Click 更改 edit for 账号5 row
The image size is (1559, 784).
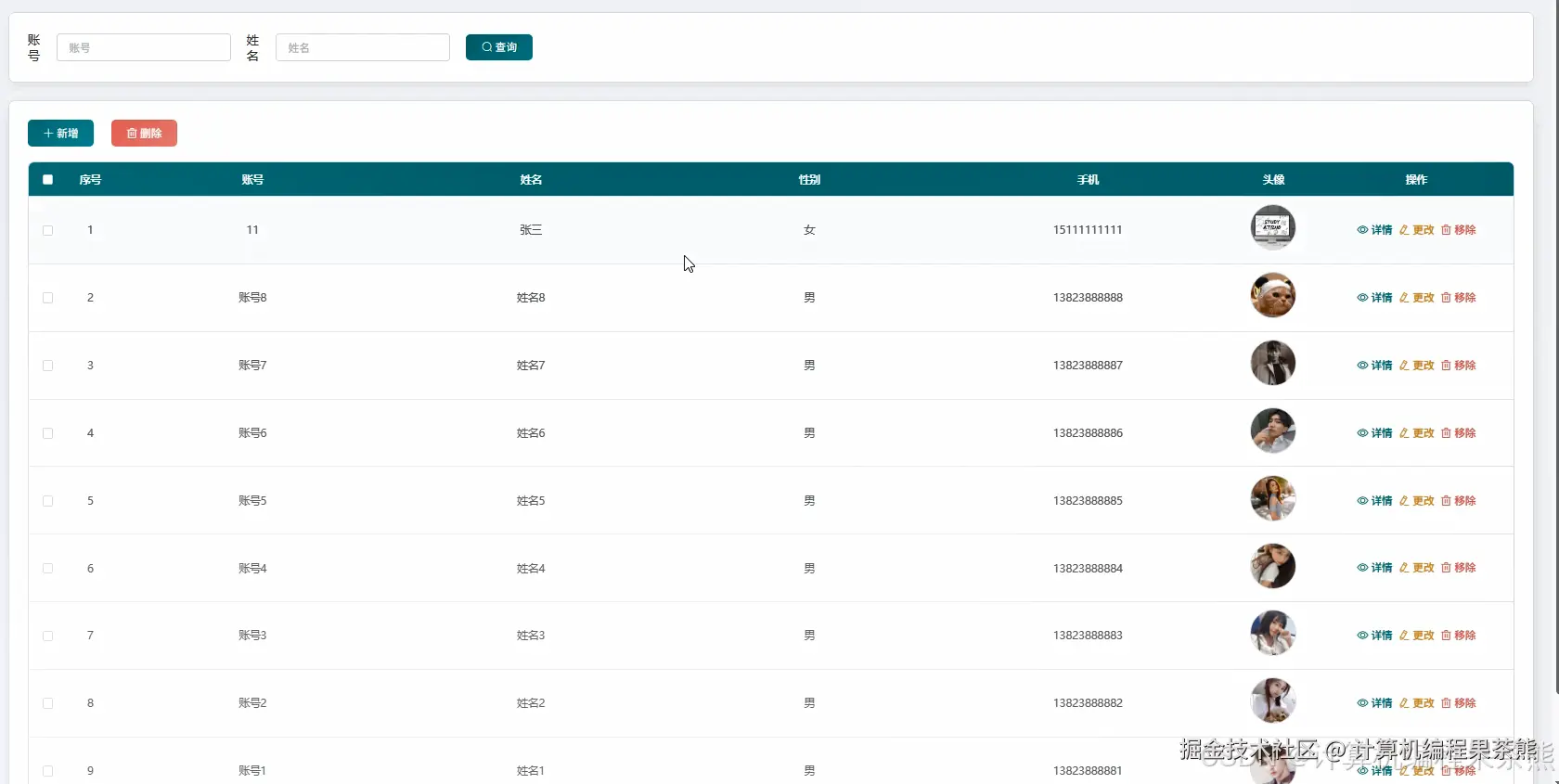(1417, 501)
